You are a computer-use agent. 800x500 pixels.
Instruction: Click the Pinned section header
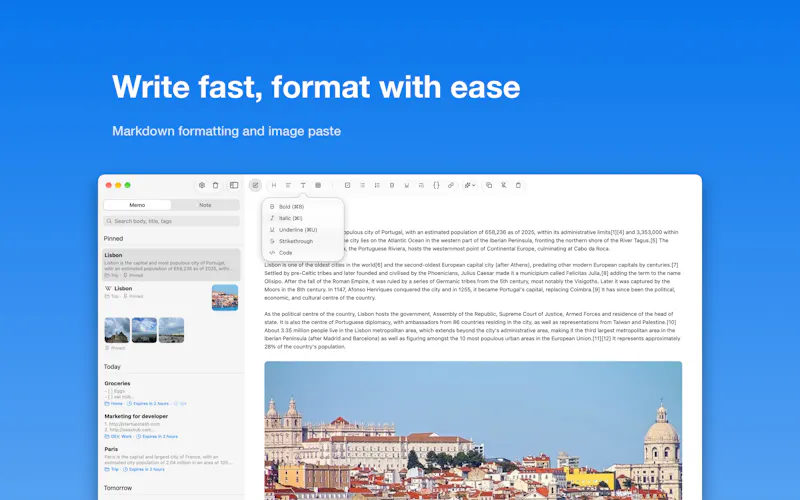point(113,238)
